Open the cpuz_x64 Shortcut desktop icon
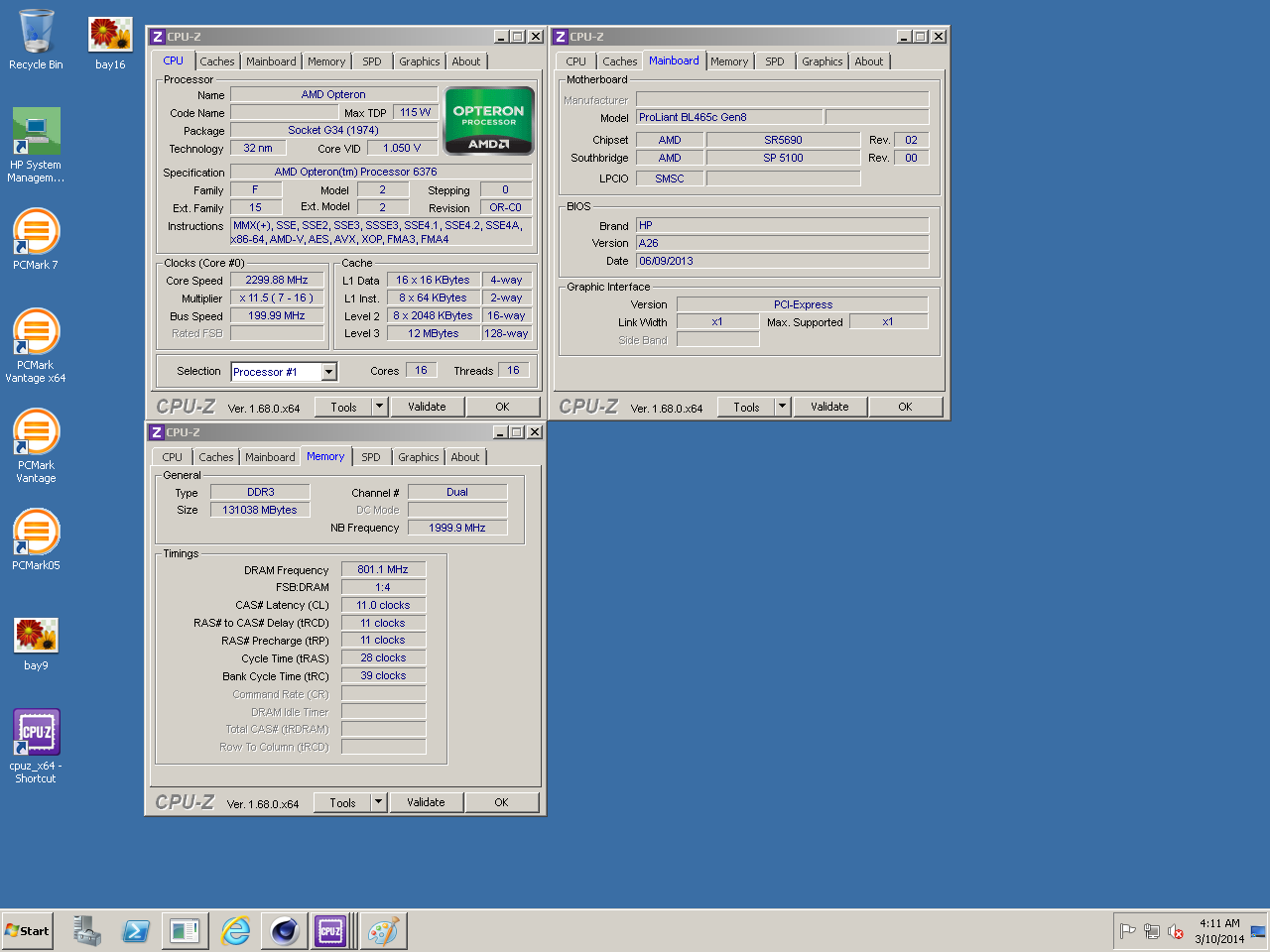 (36, 746)
